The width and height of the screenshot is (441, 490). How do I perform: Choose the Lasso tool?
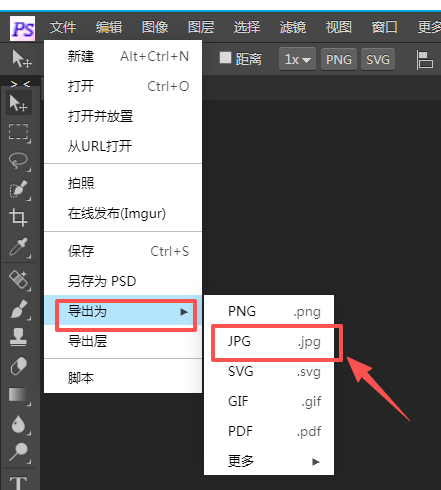(x=19, y=161)
